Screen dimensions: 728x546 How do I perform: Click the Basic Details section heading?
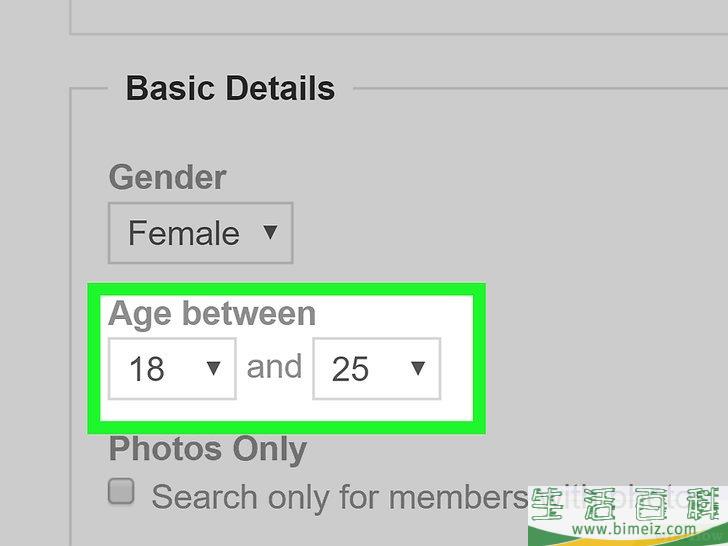230,88
